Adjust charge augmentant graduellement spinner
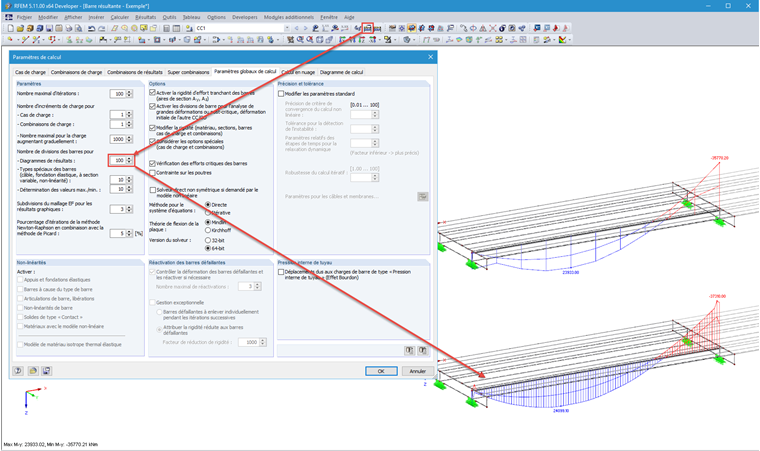760x451 pixels. (x=129, y=139)
